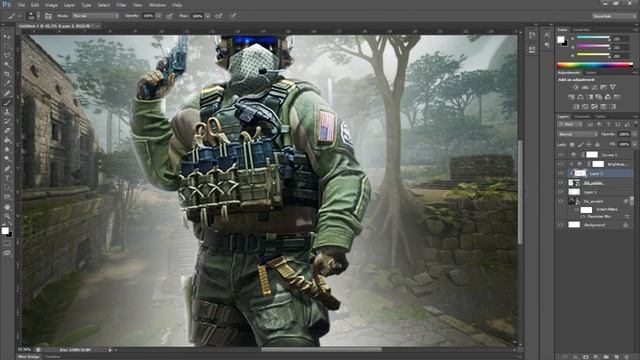Screen dimensions: 640x360
Task: Select the Crop tool
Action: pyautogui.click(x=7, y=74)
